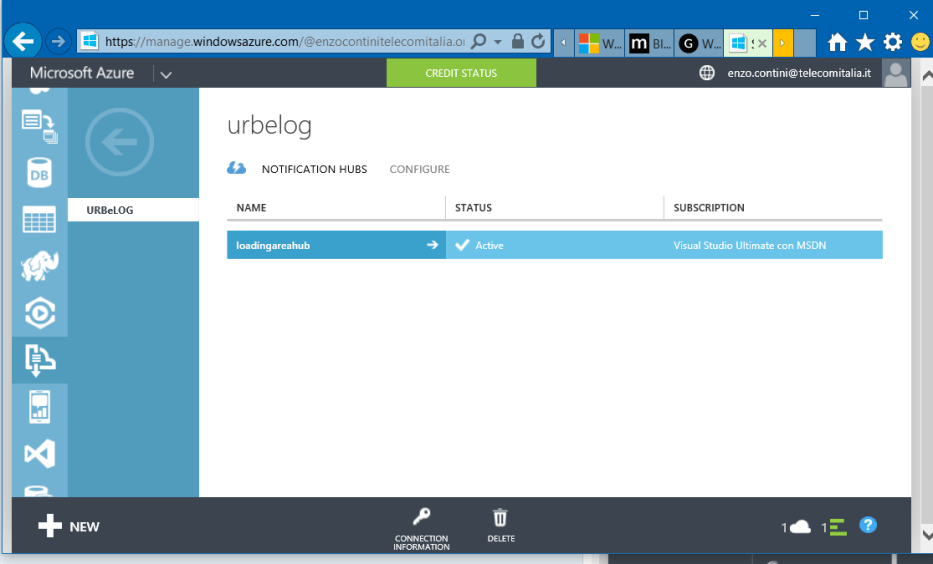Screen dimensions: 933x564
Task: Click the browser Forward button
Action: coord(58,42)
